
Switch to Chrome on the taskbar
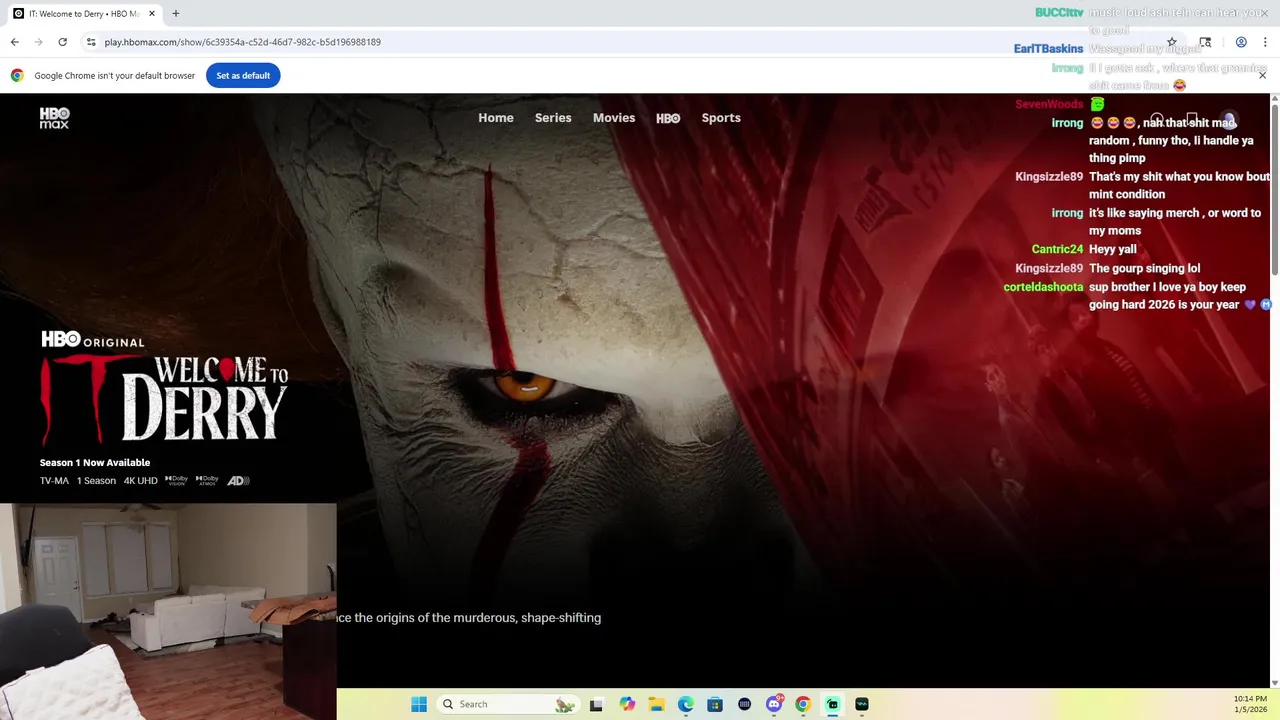click(x=803, y=704)
